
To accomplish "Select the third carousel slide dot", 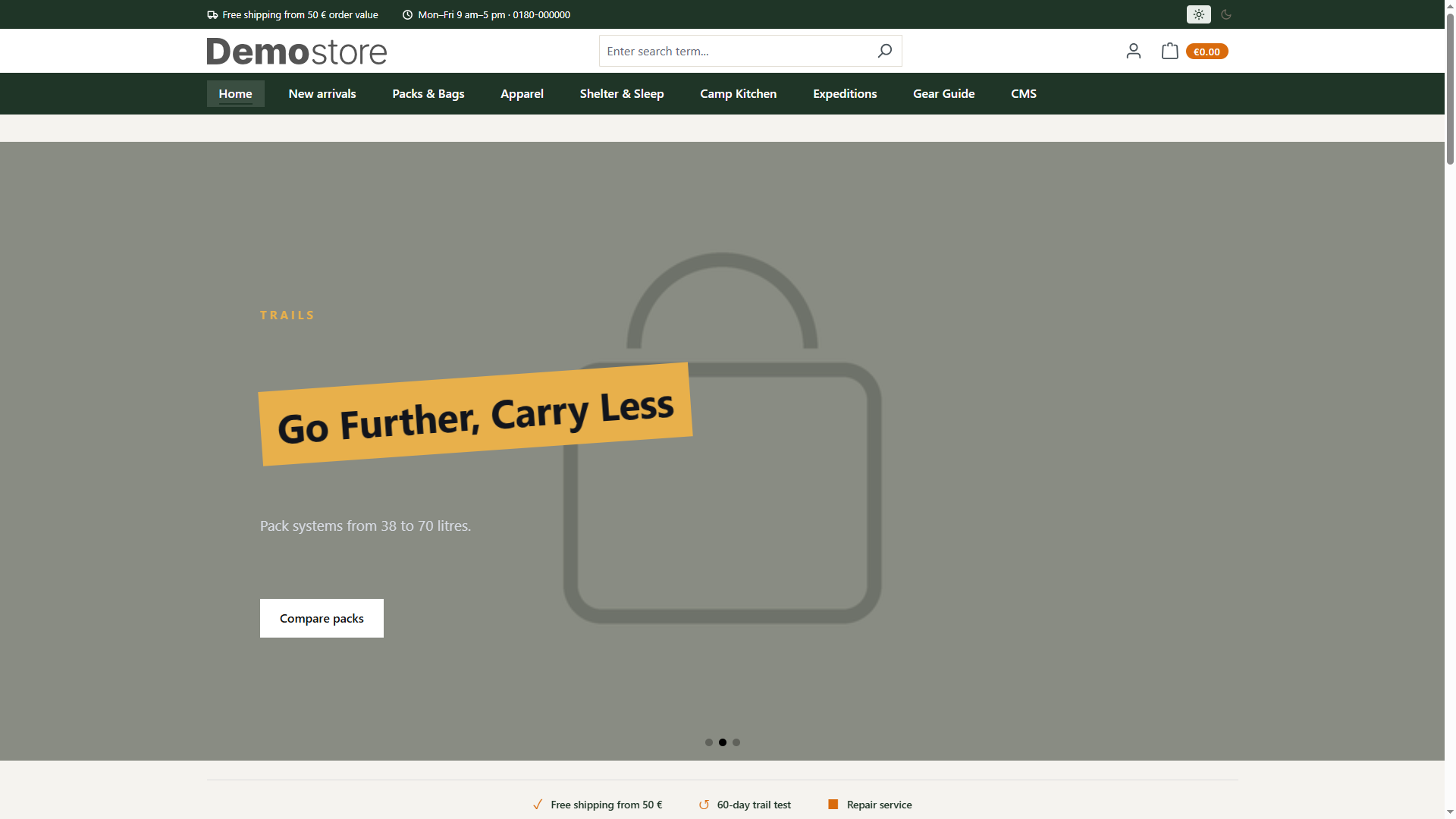I will coord(736,742).
